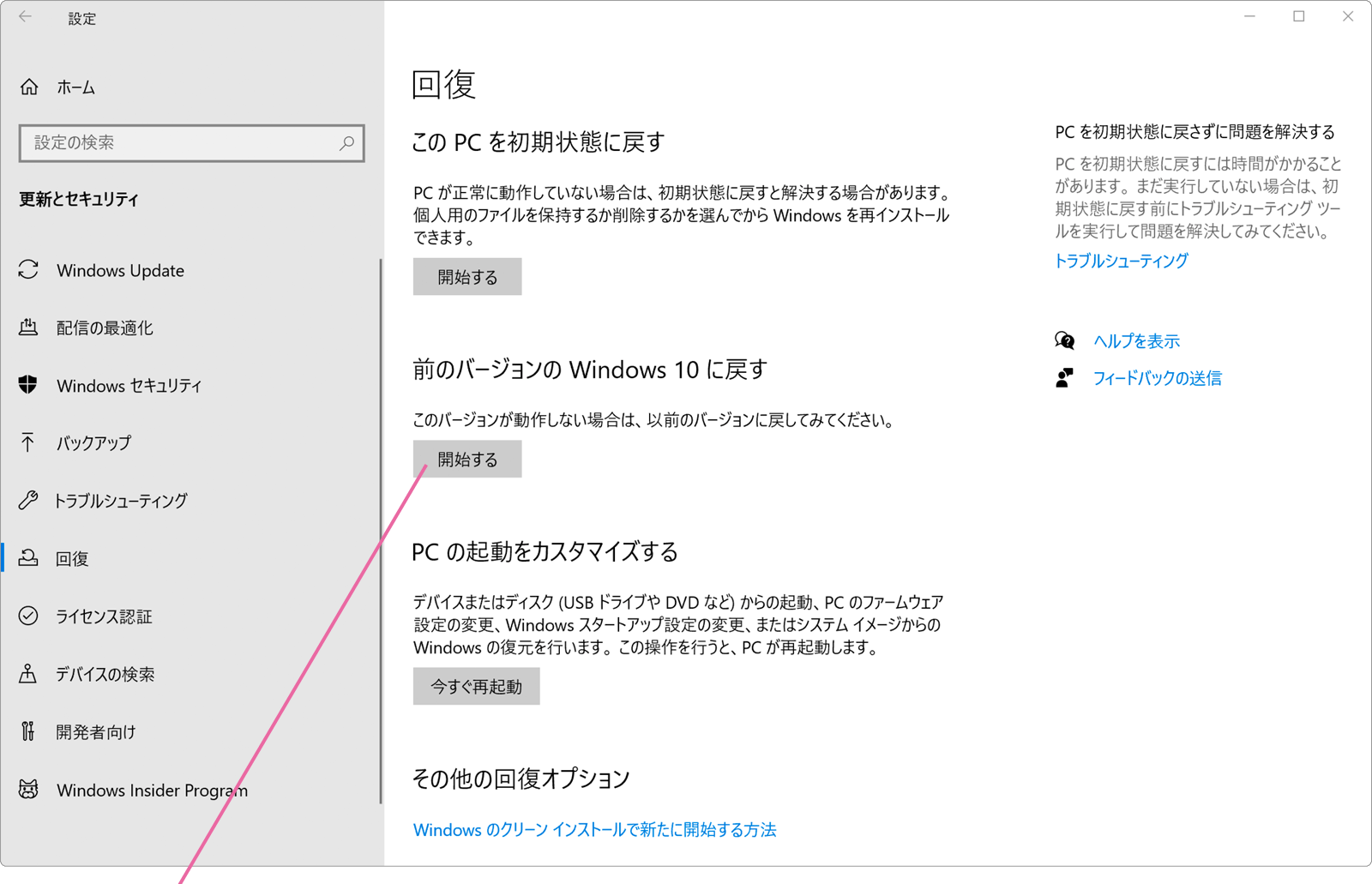Click heading この PC を初期状態に戻す

click(x=538, y=142)
